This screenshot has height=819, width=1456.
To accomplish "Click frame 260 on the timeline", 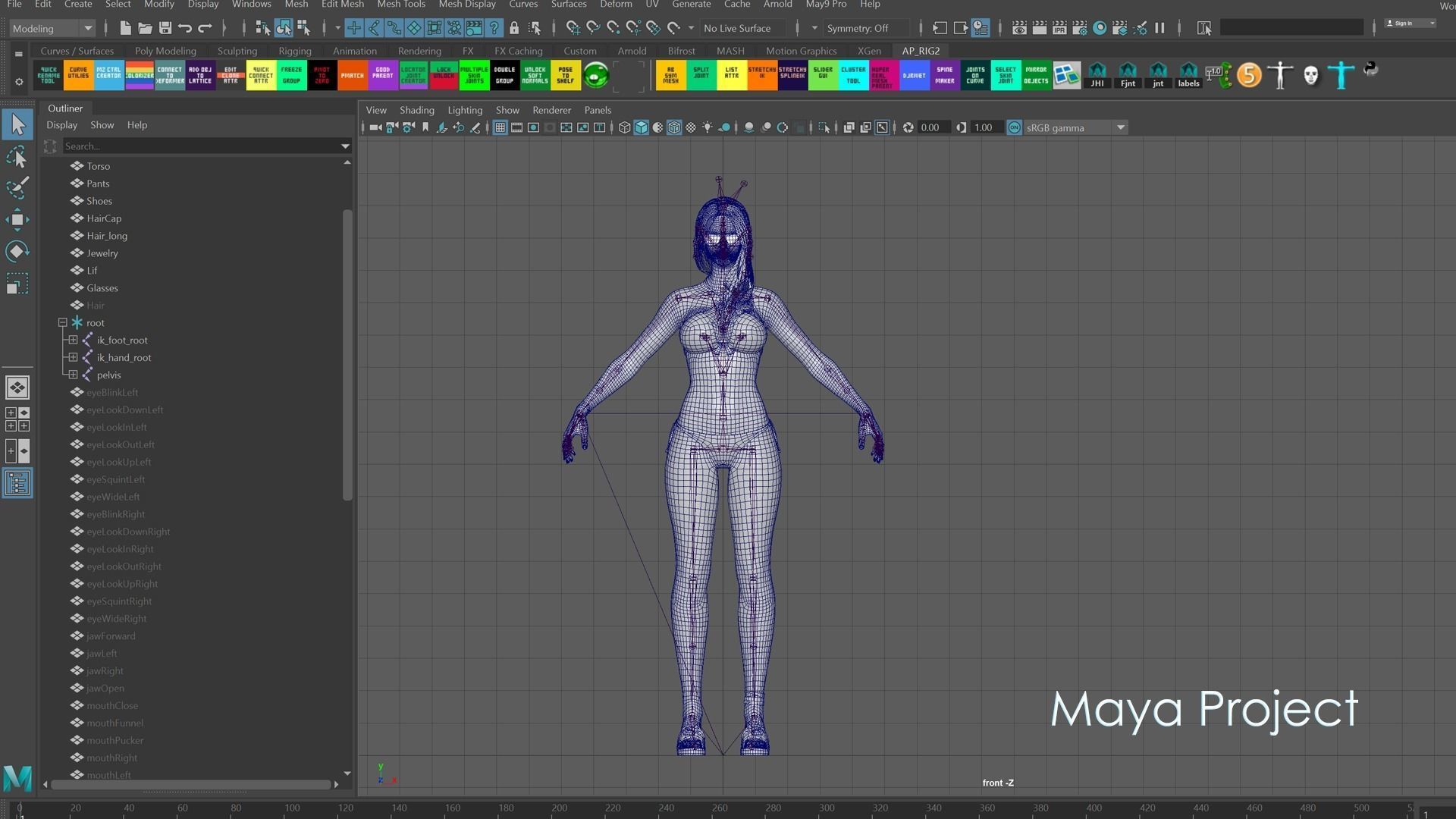I will [x=720, y=808].
